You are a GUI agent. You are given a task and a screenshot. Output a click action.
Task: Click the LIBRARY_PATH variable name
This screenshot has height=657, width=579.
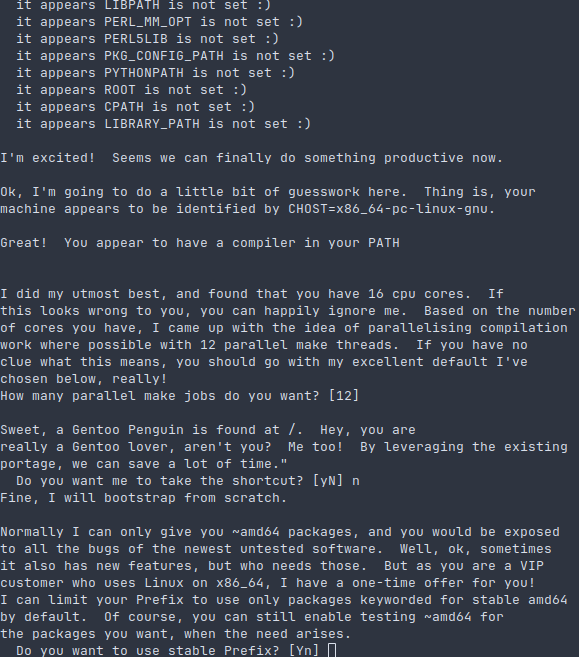pos(152,124)
